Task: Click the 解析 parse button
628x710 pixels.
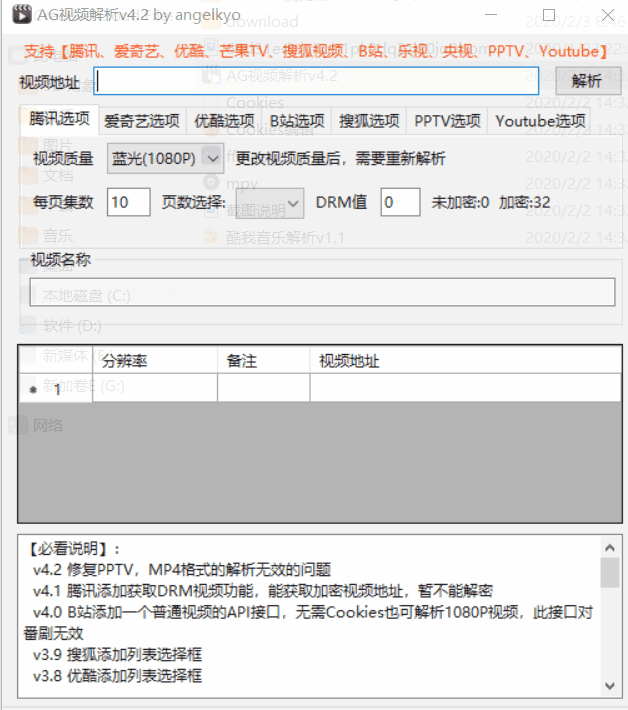Action: pyautogui.click(x=588, y=81)
